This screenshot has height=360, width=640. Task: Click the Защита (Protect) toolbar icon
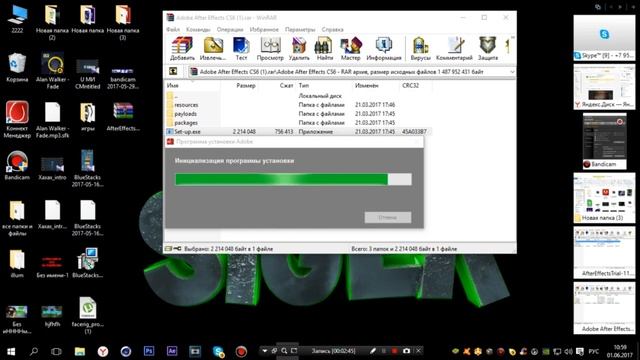coord(488,49)
